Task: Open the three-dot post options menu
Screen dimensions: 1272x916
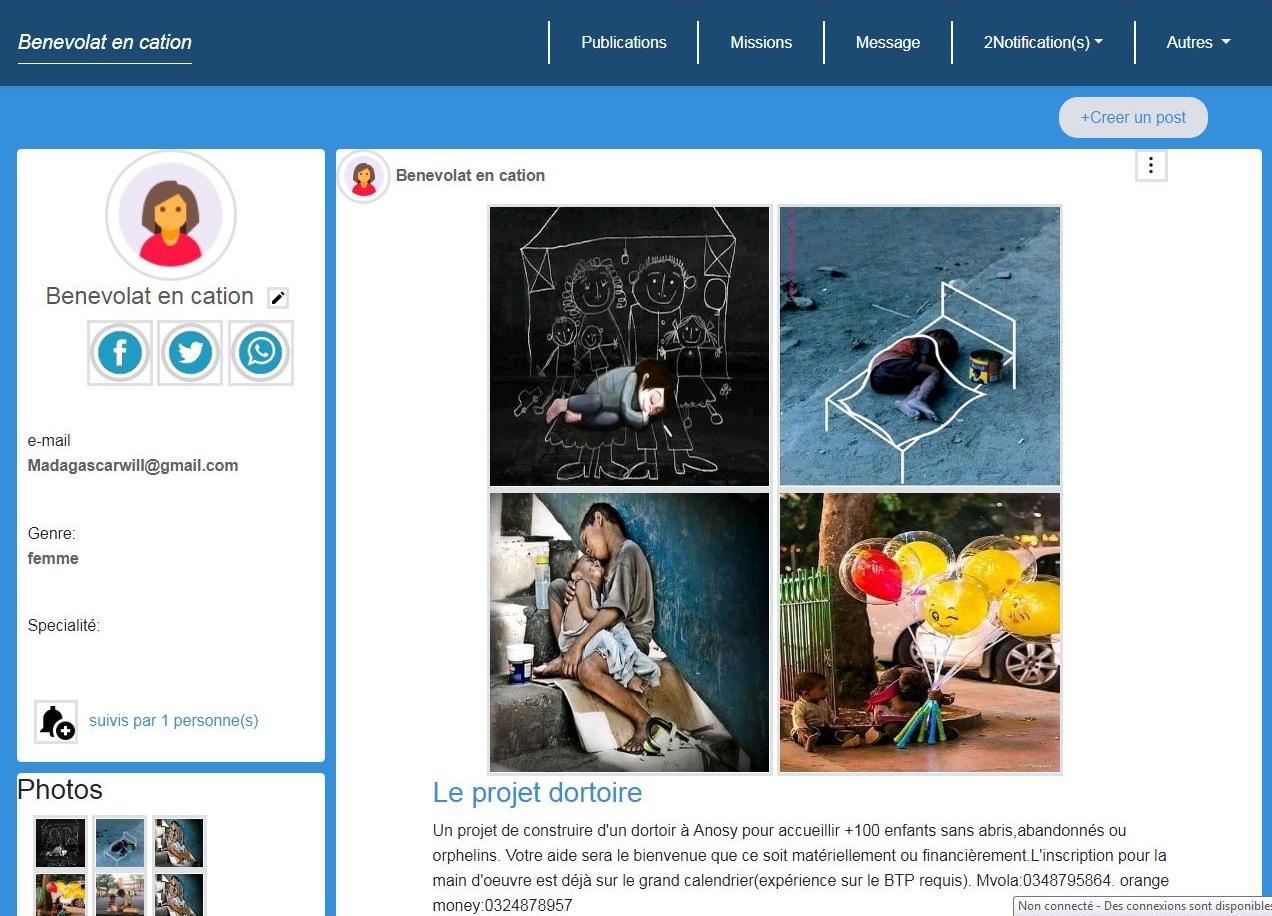Action: (x=1151, y=166)
